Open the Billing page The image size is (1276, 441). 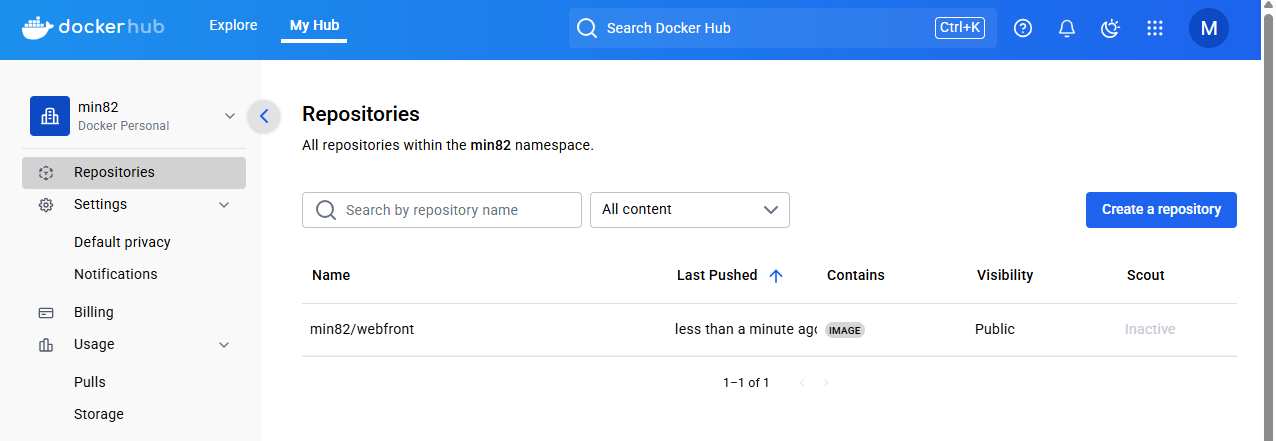pyautogui.click(x=94, y=312)
